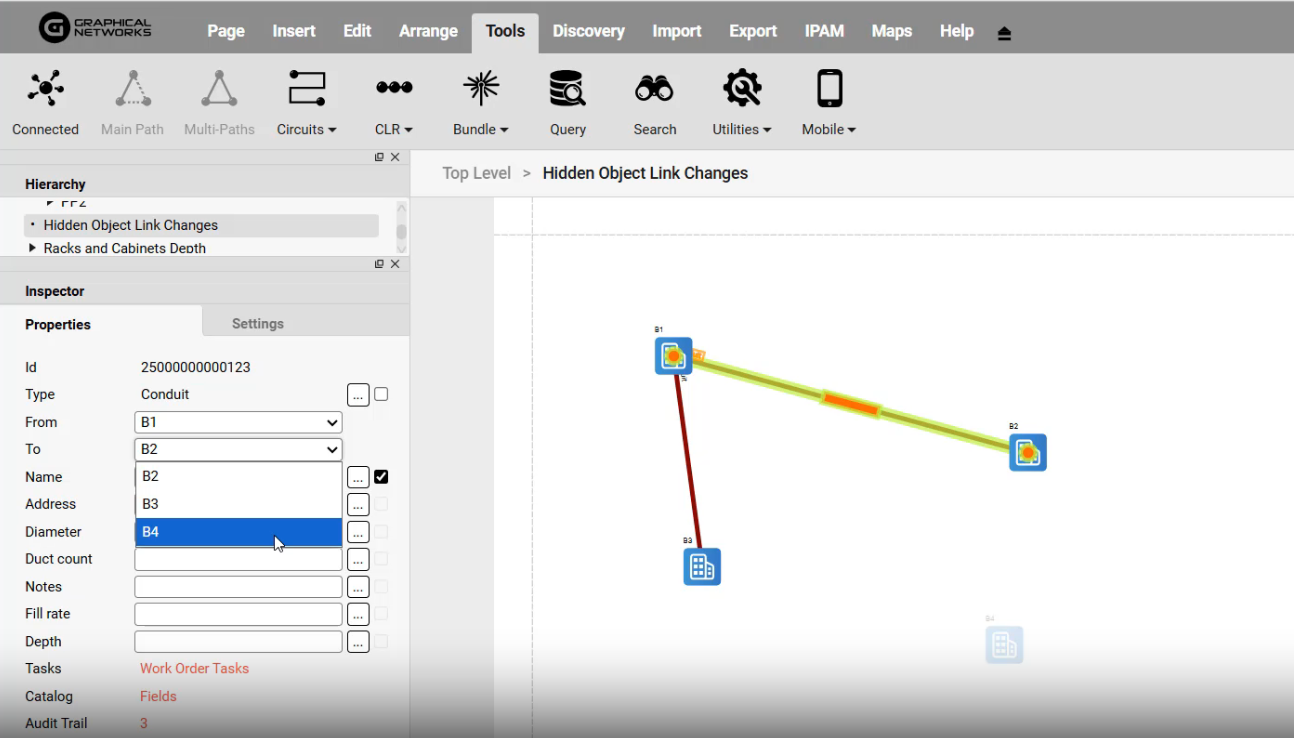Open the Export menu
The width and height of the screenshot is (1294, 738).
click(753, 31)
